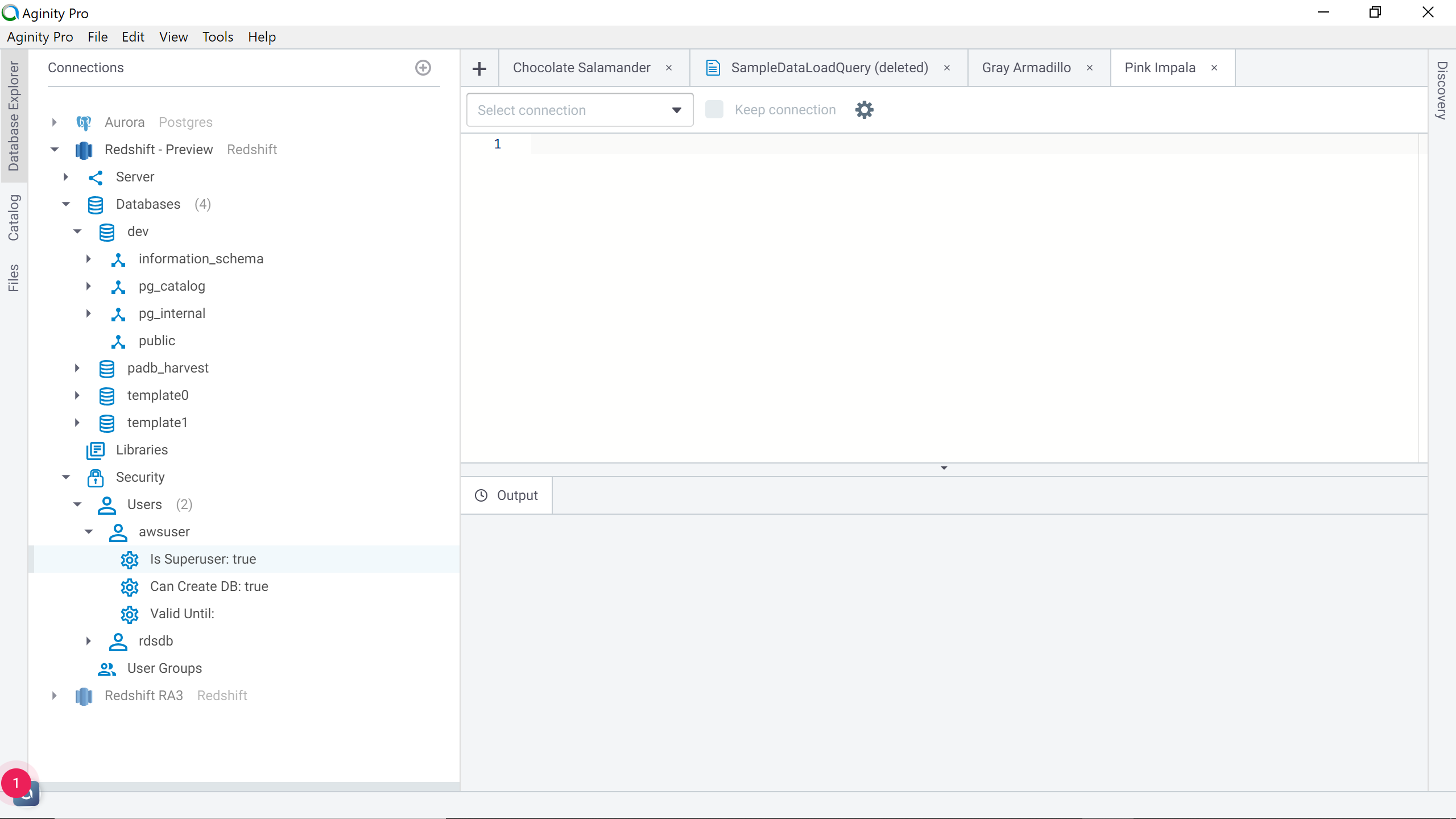This screenshot has height=819, width=1456.
Task: Click the Server share icon
Action: click(x=95, y=177)
